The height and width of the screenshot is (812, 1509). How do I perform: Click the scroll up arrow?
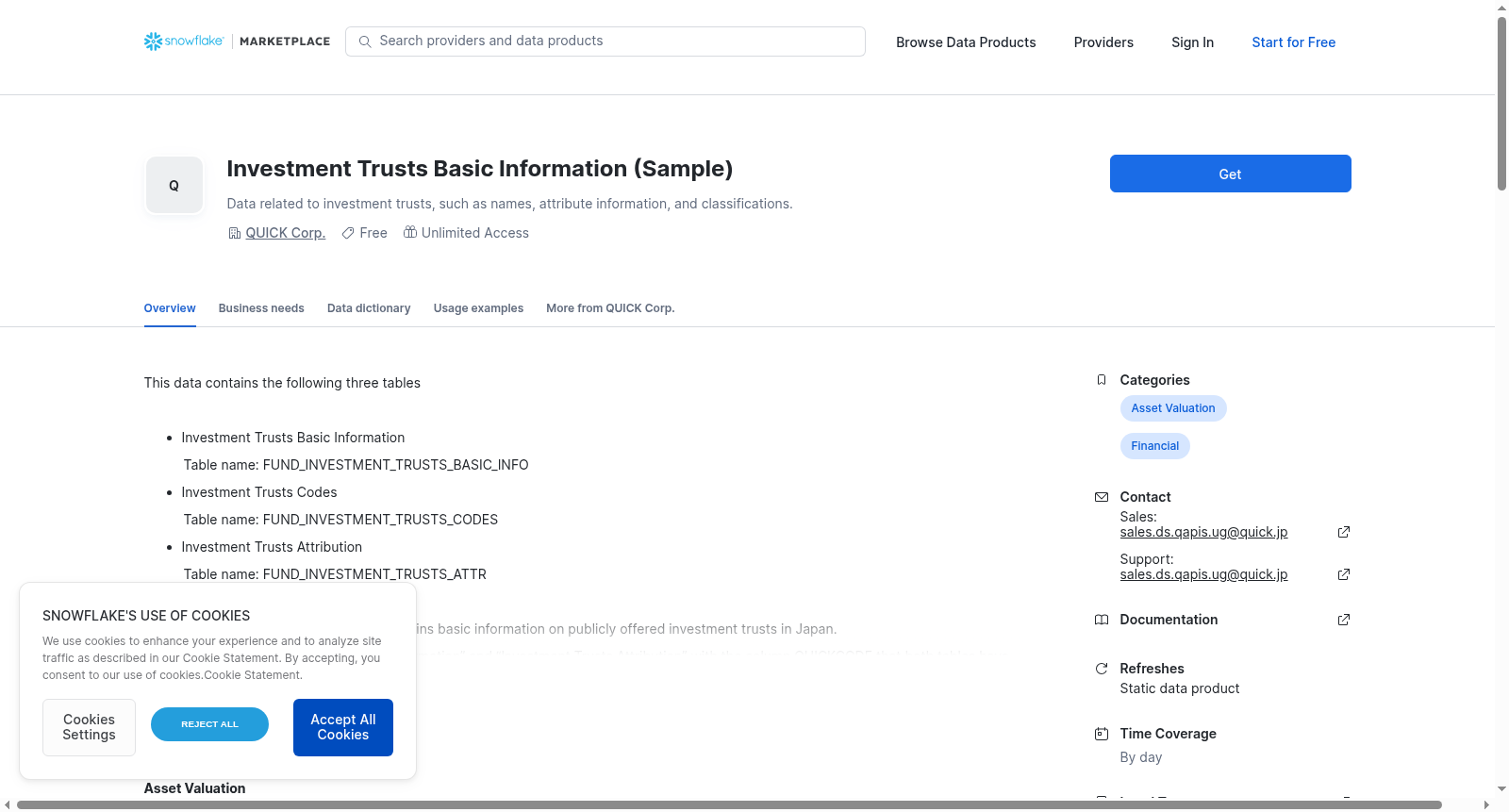tap(1501, 8)
